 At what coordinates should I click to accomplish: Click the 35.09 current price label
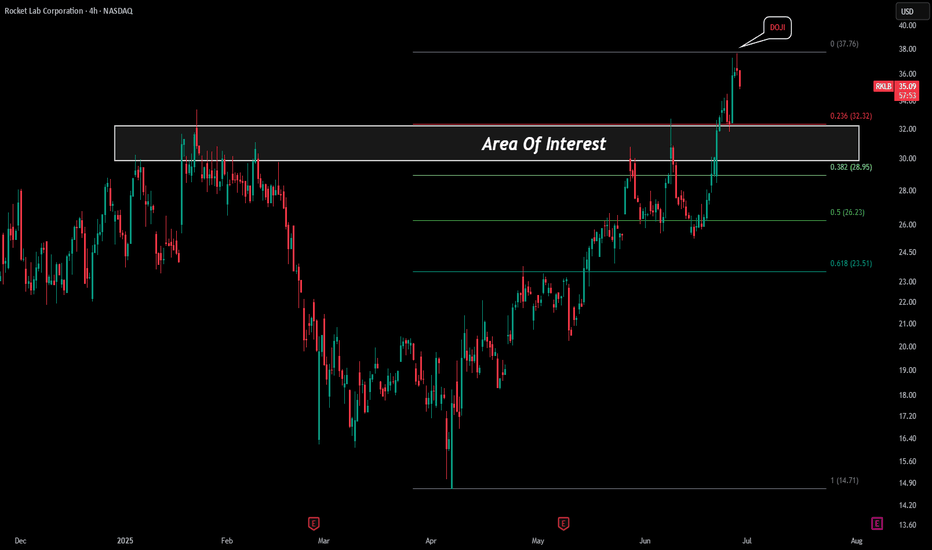pos(907,87)
